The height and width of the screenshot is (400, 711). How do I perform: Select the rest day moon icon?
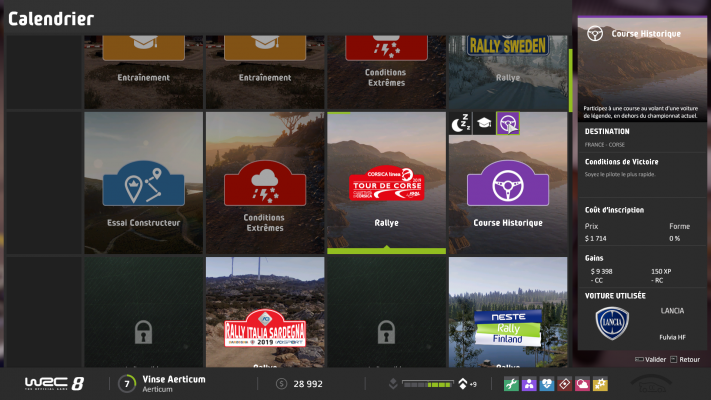point(460,123)
